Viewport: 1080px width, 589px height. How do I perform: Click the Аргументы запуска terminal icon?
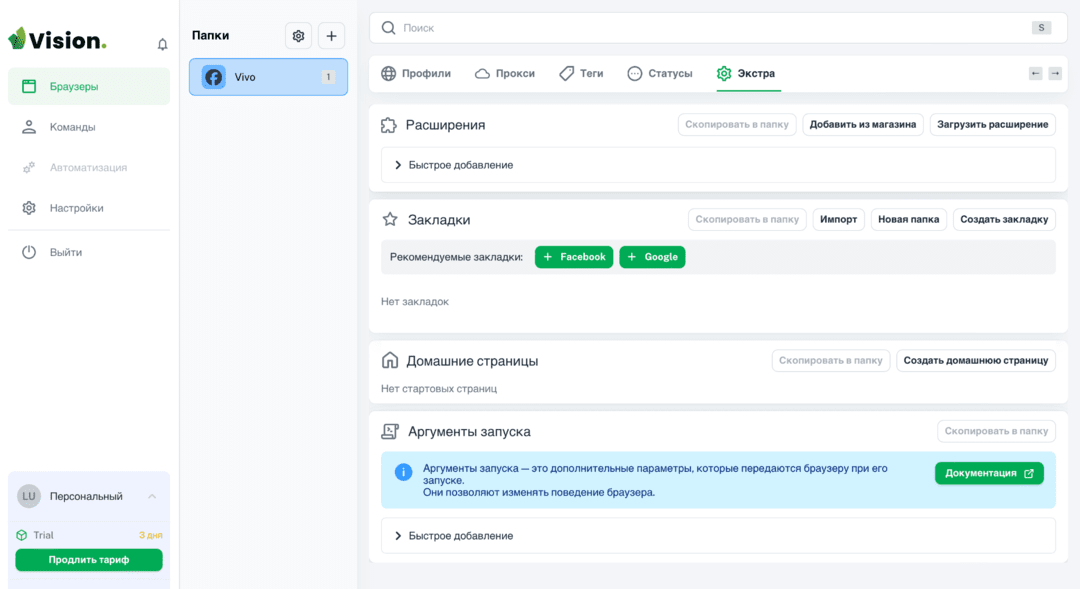390,431
